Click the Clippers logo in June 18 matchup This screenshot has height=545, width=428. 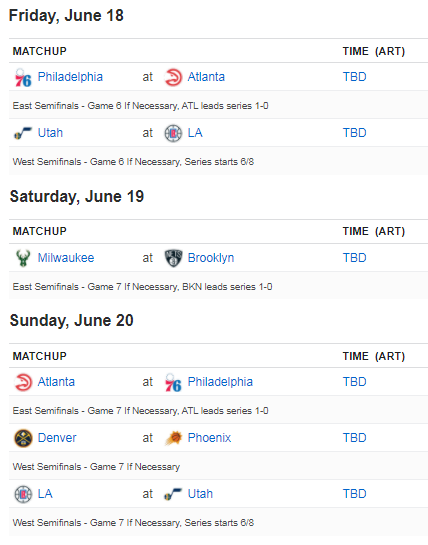[x=173, y=133]
